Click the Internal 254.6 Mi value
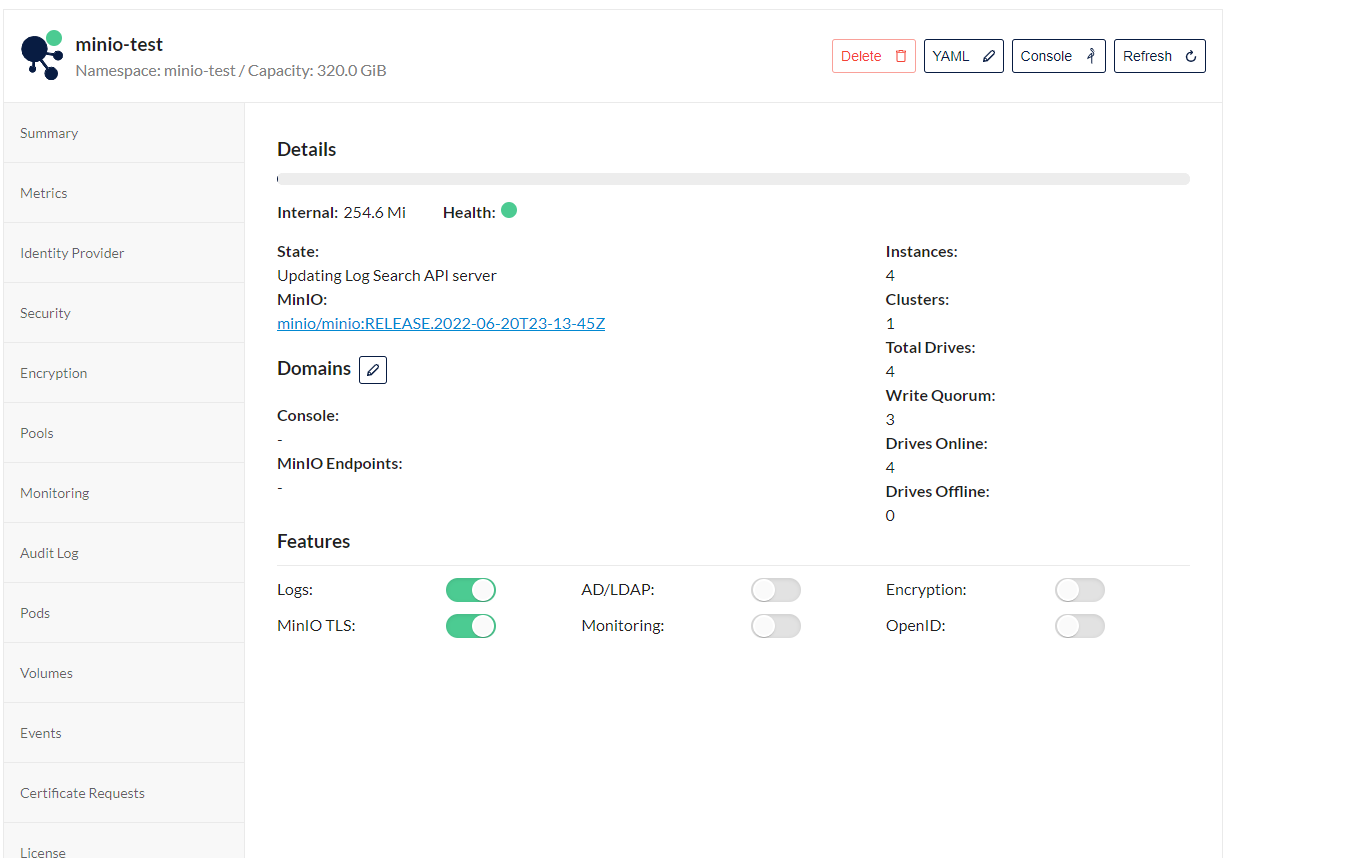 pos(374,212)
